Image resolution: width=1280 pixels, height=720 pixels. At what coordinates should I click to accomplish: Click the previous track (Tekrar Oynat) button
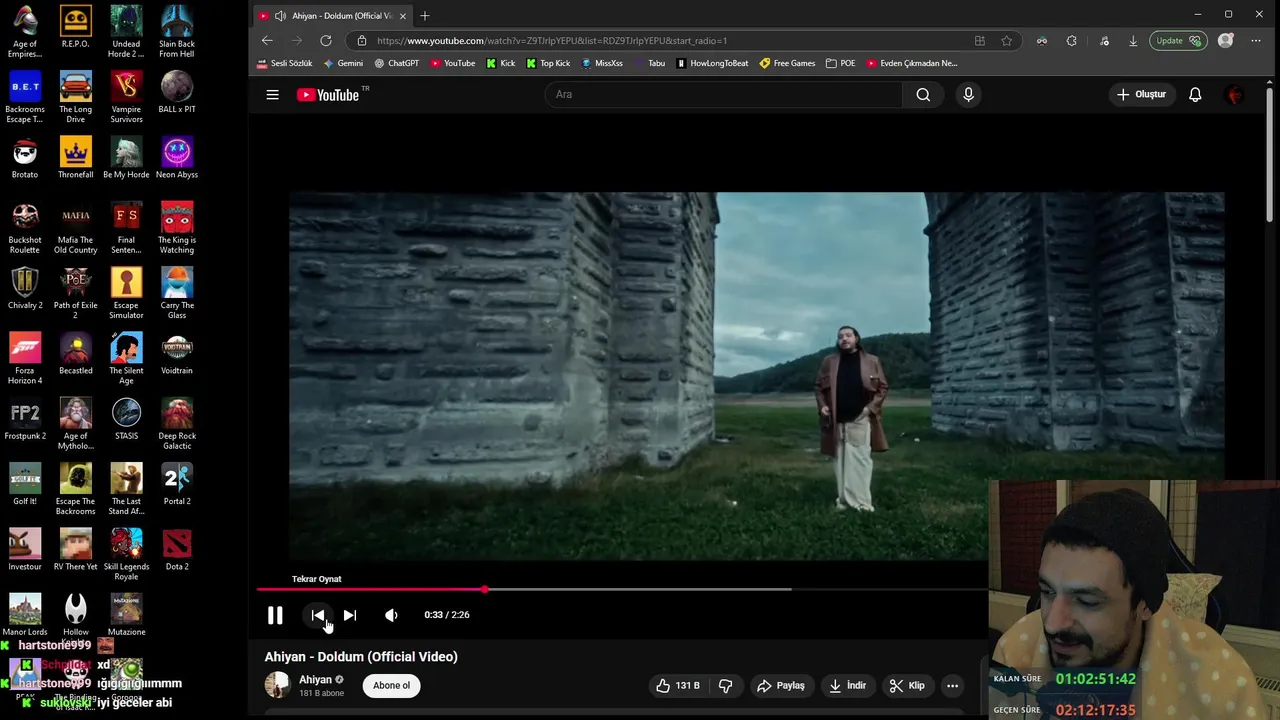tap(318, 615)
